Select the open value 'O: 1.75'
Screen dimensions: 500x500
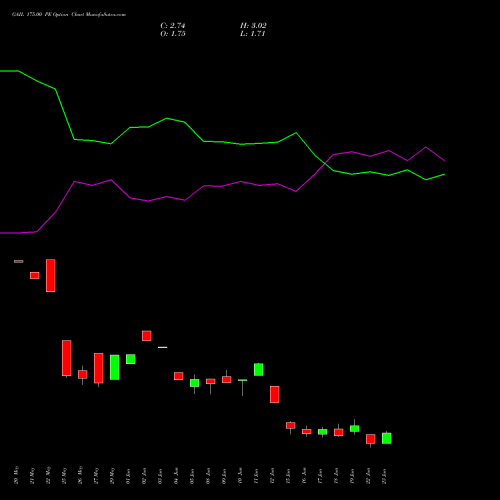point(173,34)
